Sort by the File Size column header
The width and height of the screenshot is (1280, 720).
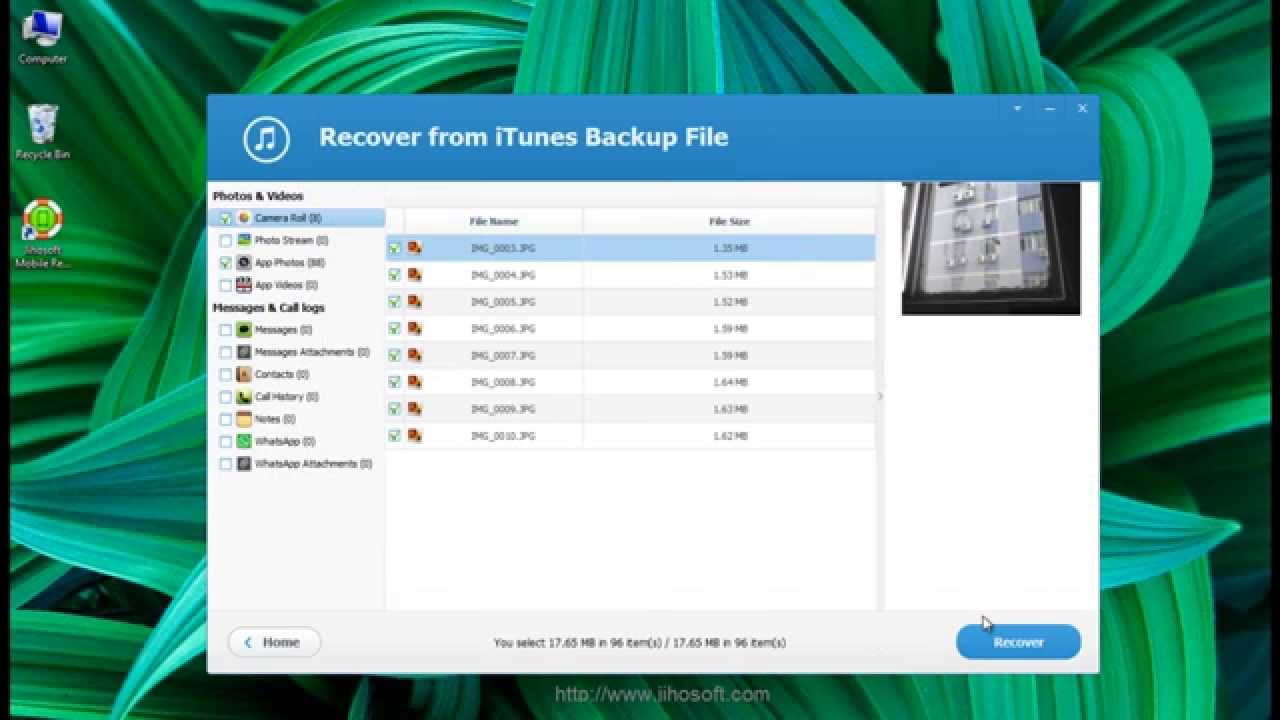click(x=729, y=221)
